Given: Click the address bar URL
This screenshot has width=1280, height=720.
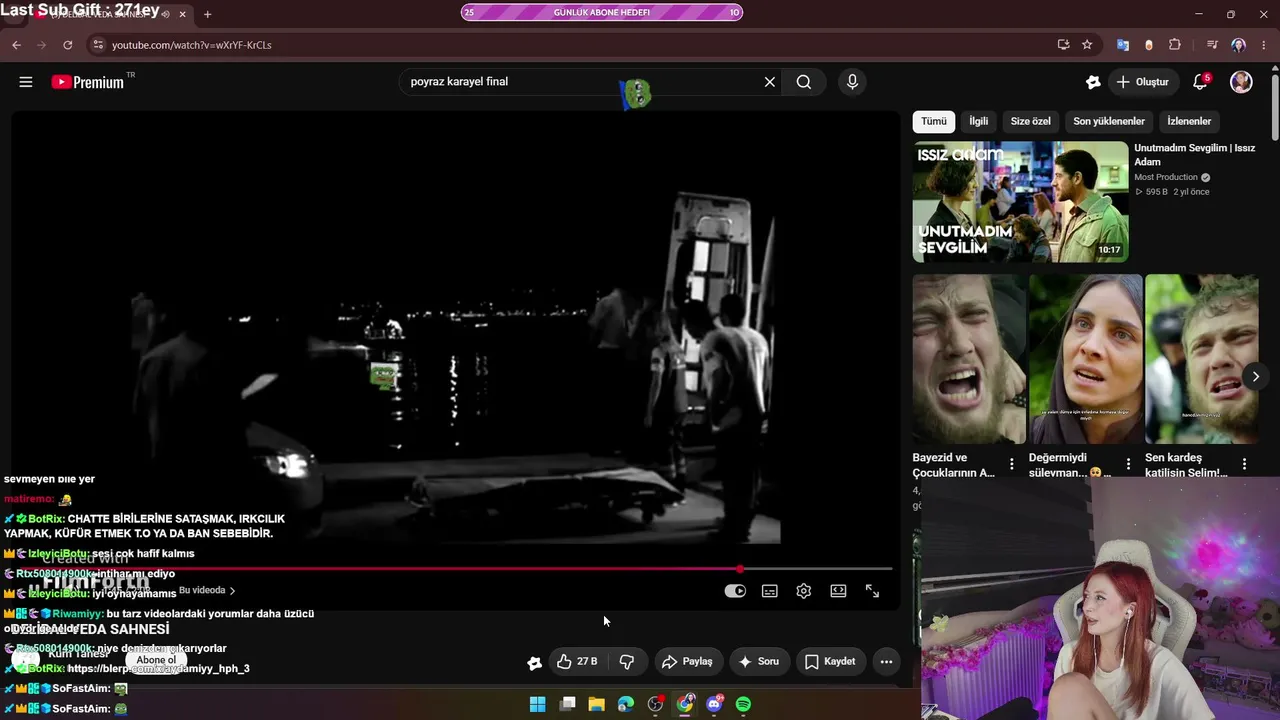Looking at the screenshot, I should pyautogui.click(x=192, y=45).
